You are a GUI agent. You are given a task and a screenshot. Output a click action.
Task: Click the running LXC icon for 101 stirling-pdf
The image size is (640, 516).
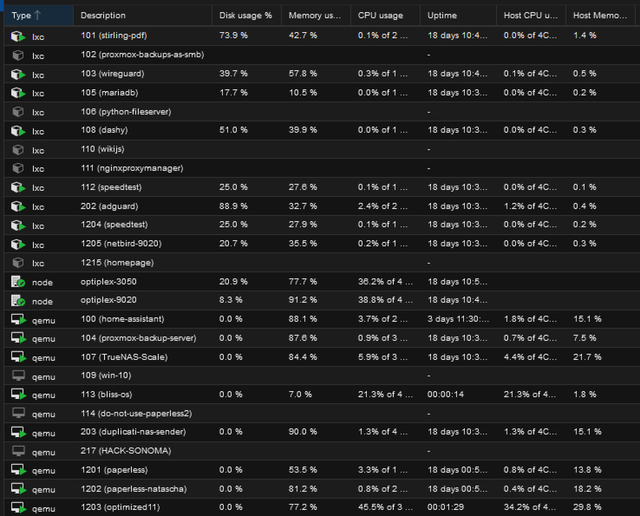click(x=18, y=36)
